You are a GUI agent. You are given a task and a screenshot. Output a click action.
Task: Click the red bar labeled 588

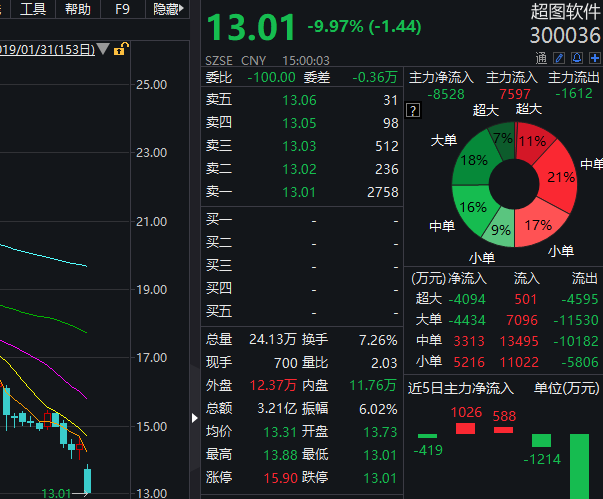click(503, 430)
